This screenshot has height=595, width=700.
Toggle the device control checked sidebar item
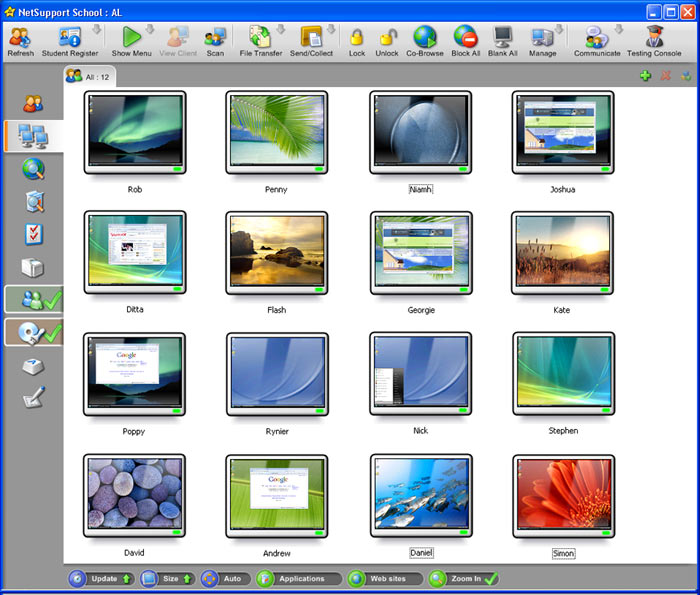tap(34, 333)
